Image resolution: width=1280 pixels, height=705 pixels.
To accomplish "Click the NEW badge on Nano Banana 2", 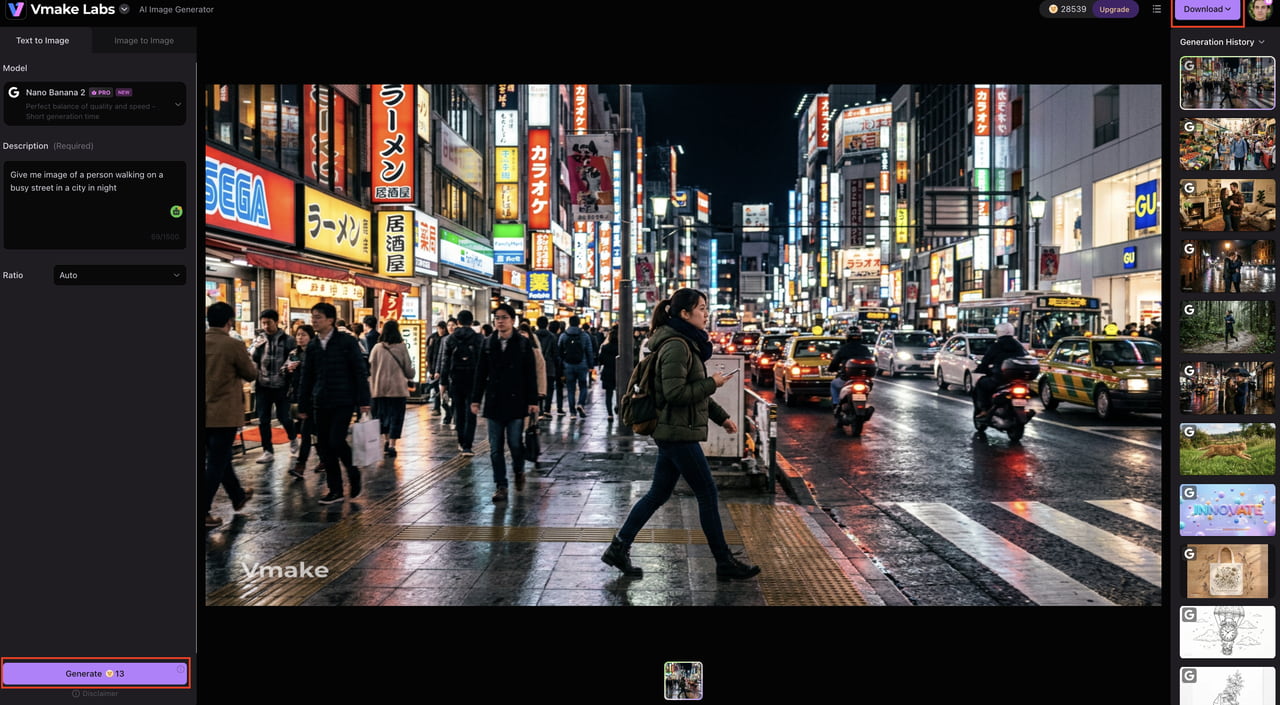I will [x=123, y=92].
